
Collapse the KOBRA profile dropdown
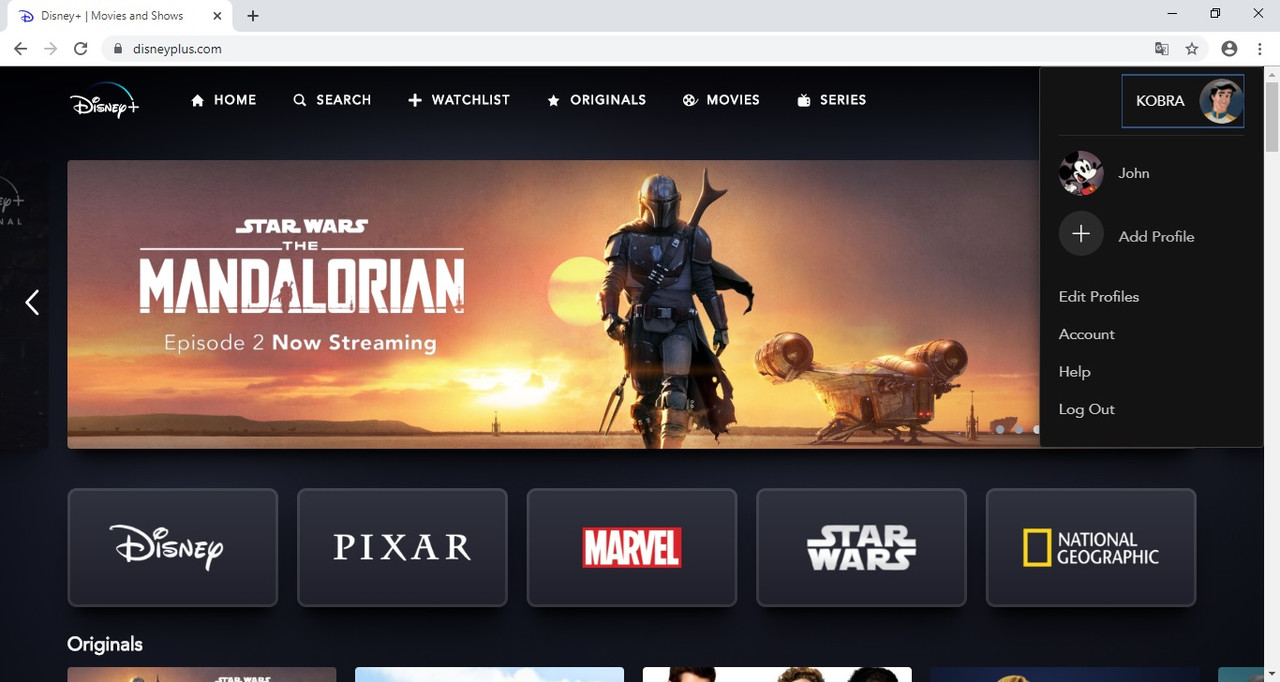click(1183, 101)
